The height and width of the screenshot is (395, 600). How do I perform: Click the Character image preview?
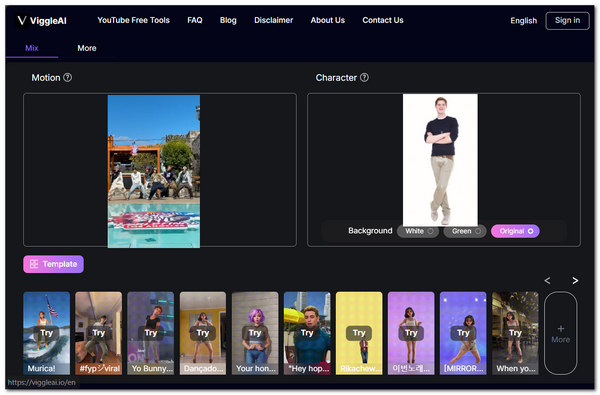click(440, 160)
